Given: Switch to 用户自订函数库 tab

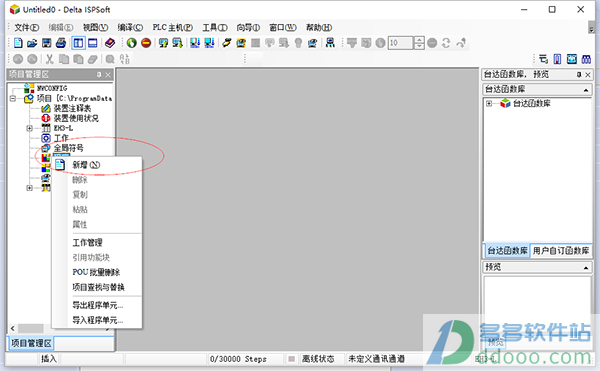Looking at the screenshot, I should (x=561, y=251).
